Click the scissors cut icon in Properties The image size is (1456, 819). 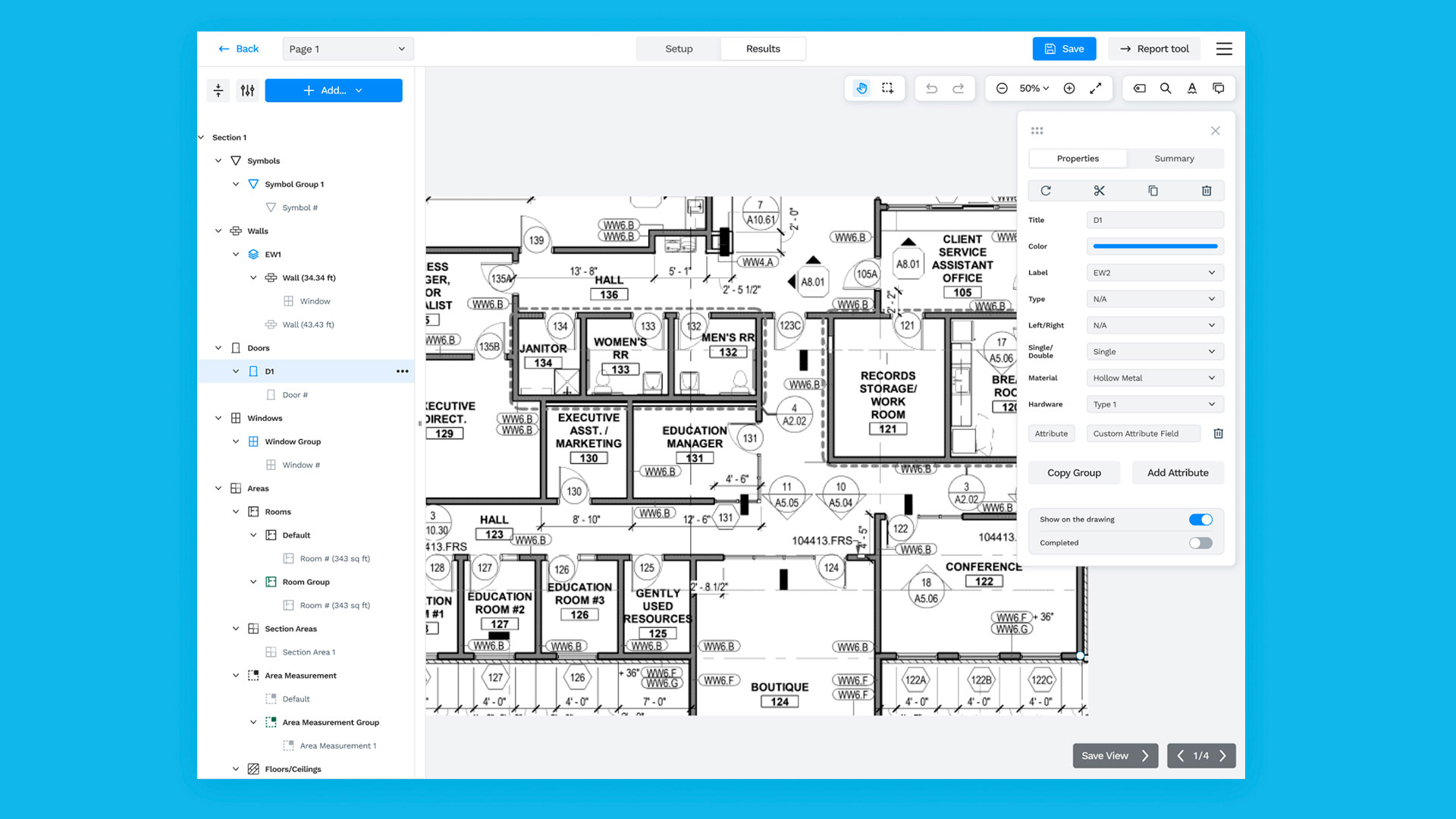1100,191
